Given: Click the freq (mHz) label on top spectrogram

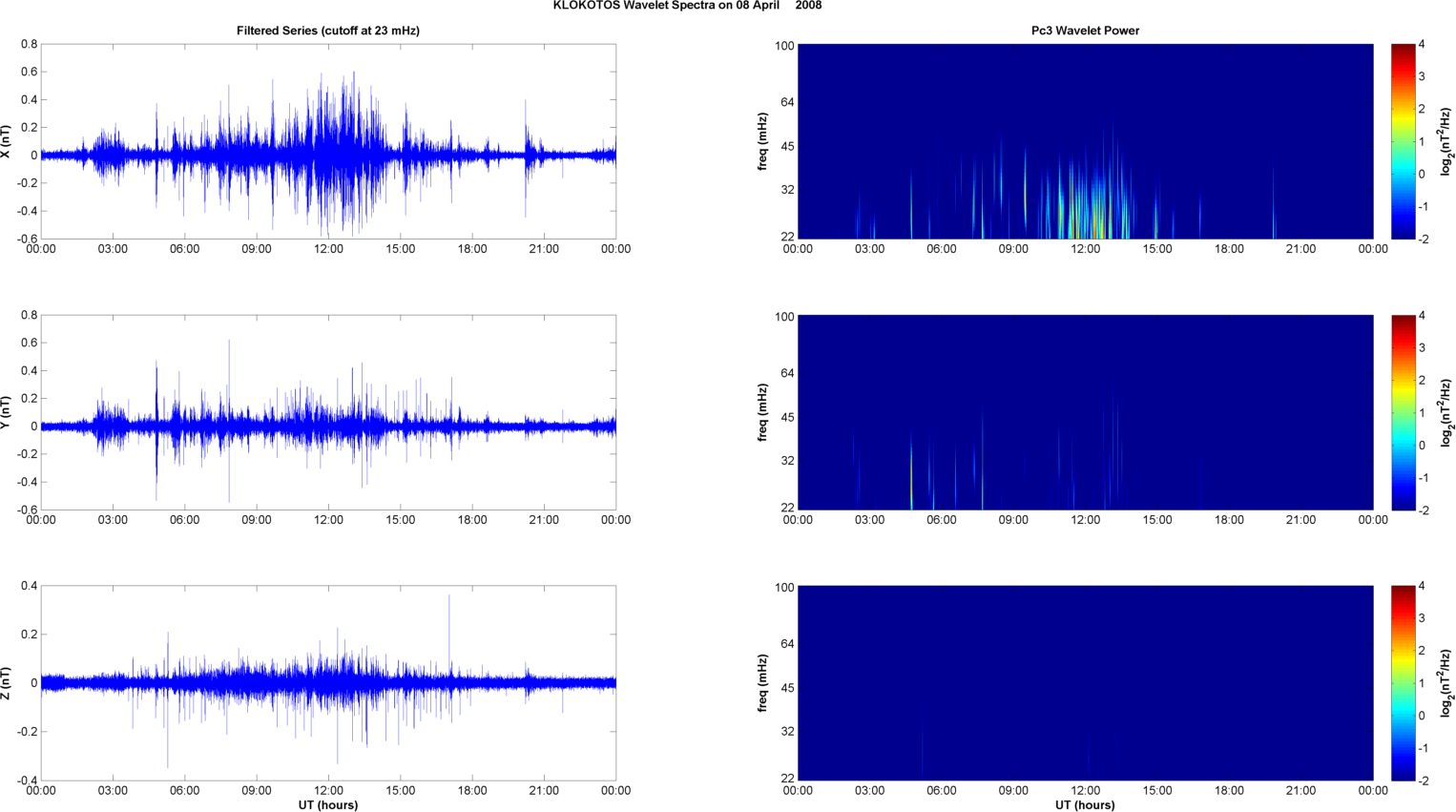Looking at the screenshot, I should (x=763, y=141).
